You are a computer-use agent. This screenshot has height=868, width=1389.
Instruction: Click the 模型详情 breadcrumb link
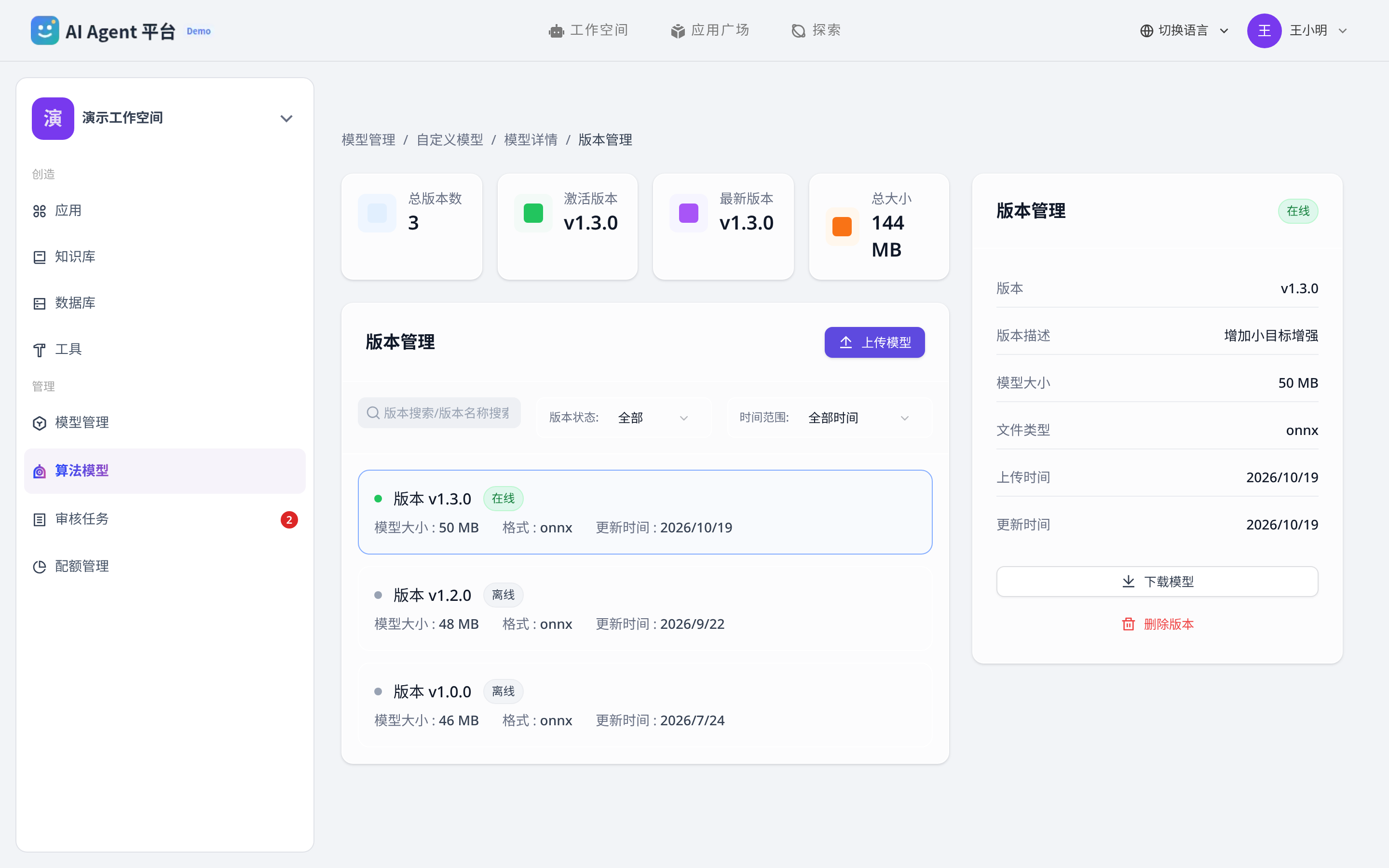pos(531,140)
